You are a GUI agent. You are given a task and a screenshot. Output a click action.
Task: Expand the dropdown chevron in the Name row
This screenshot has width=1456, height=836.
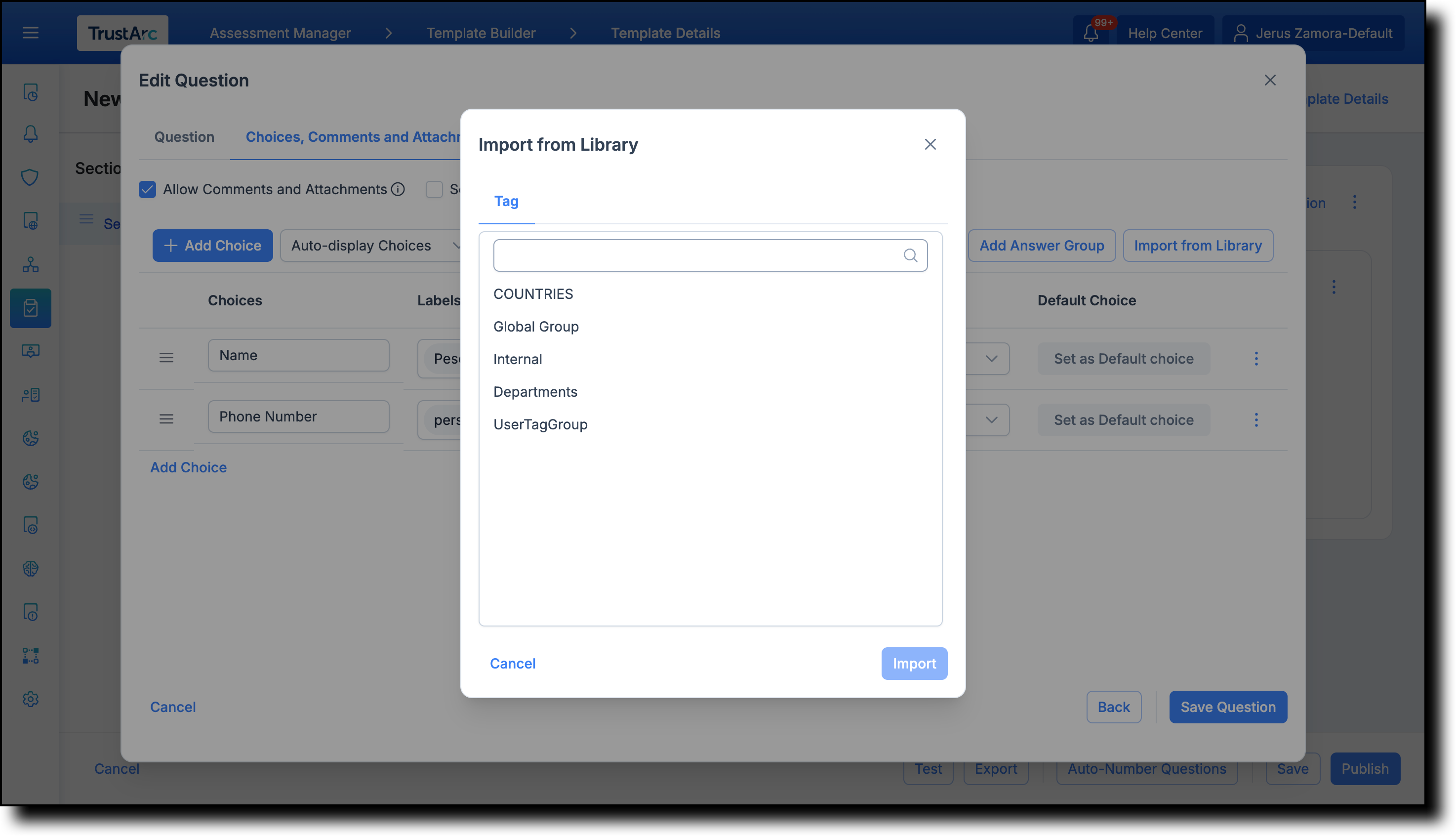click(x=991, y=358)
